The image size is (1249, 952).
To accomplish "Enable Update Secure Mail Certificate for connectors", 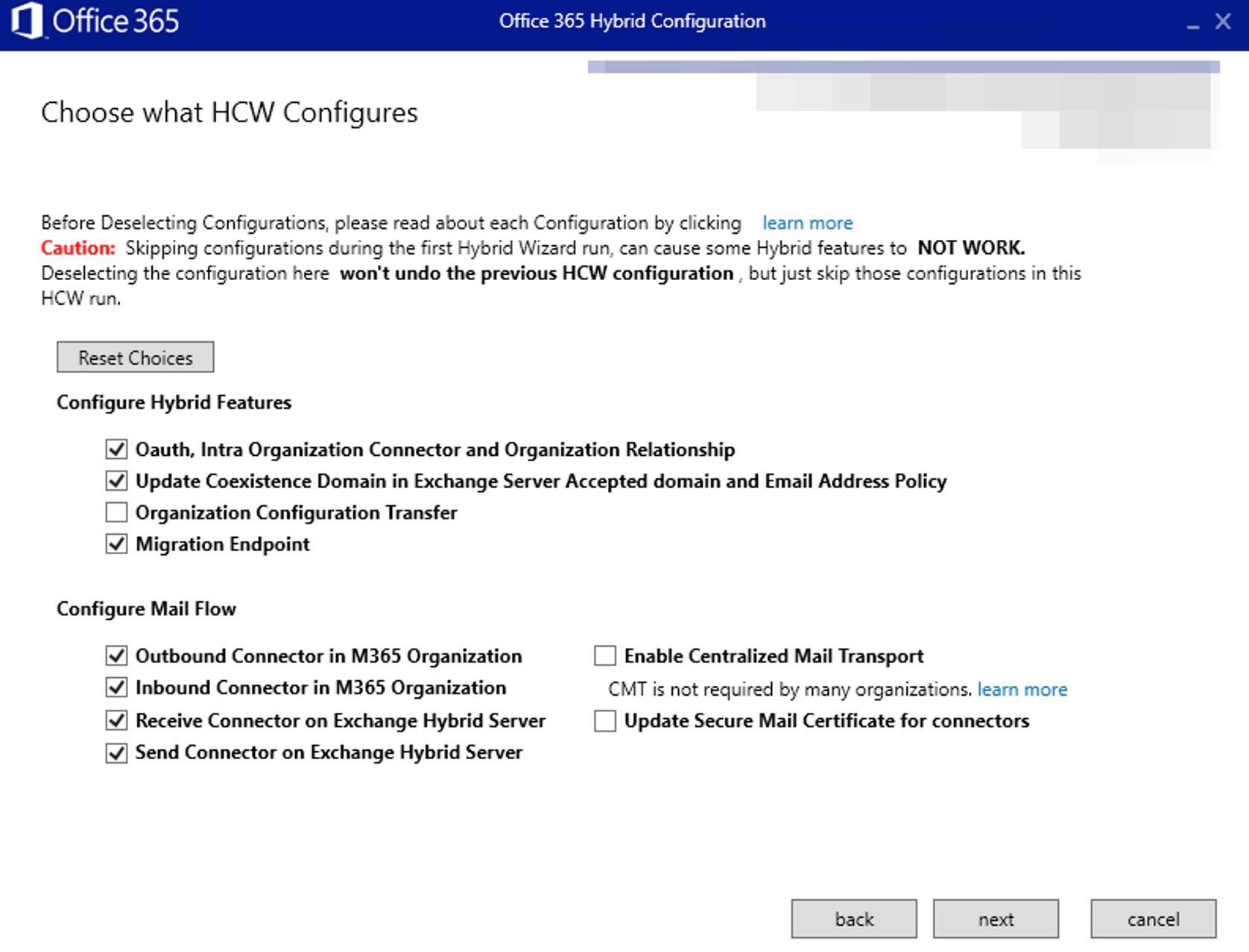I will tap(604, 720).
